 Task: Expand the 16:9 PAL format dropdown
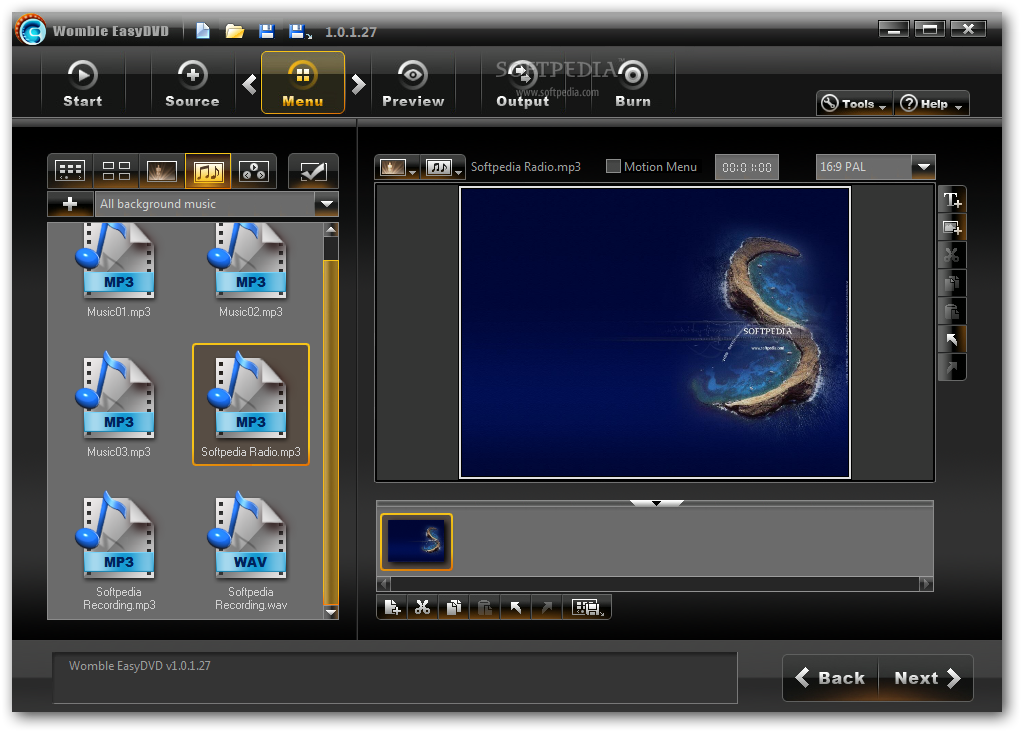pos(924,167)
